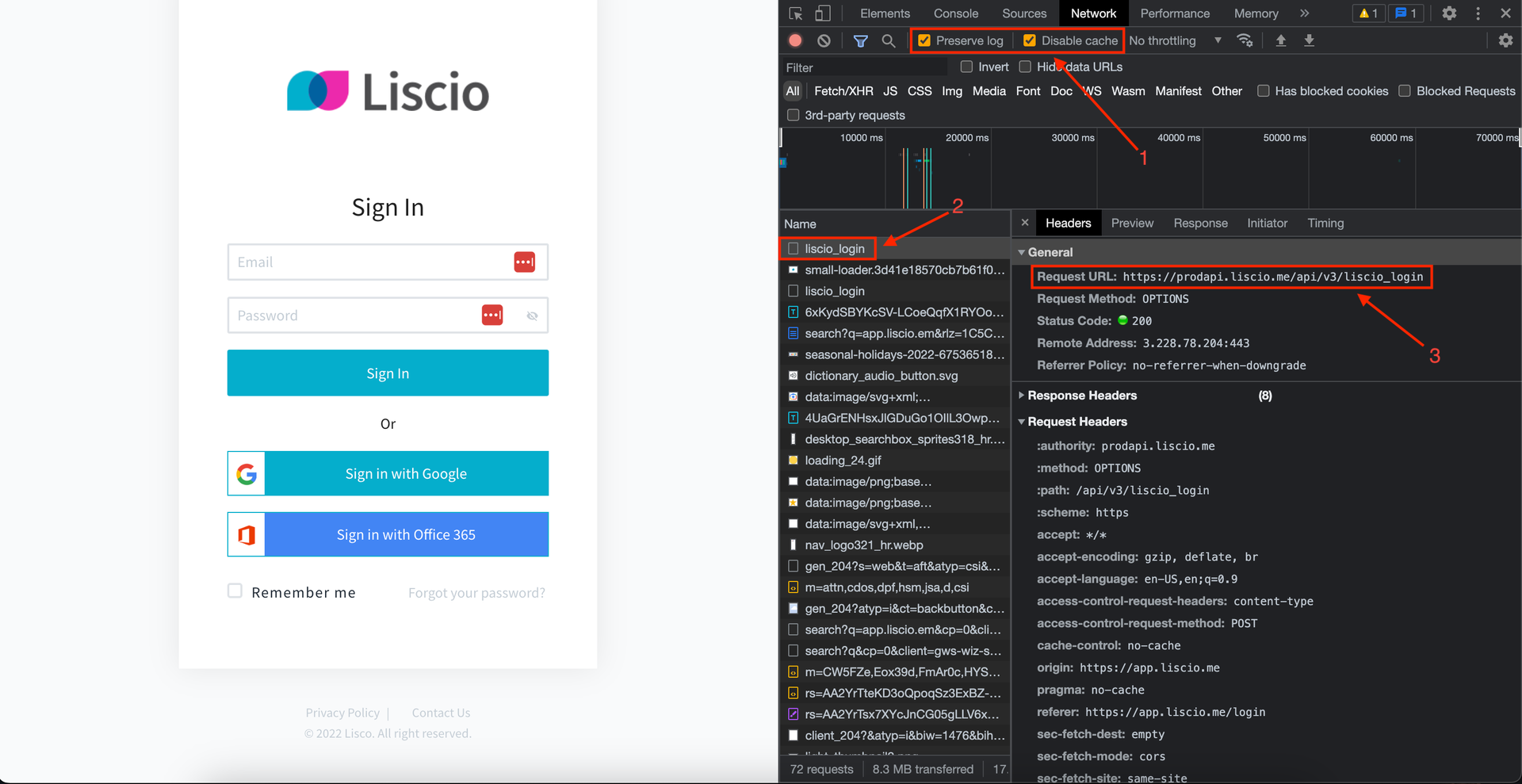Check Blocked Requests checkbox
Image resolution: width=1522 pixels, height=784 pixels.
coord(1405,91)
